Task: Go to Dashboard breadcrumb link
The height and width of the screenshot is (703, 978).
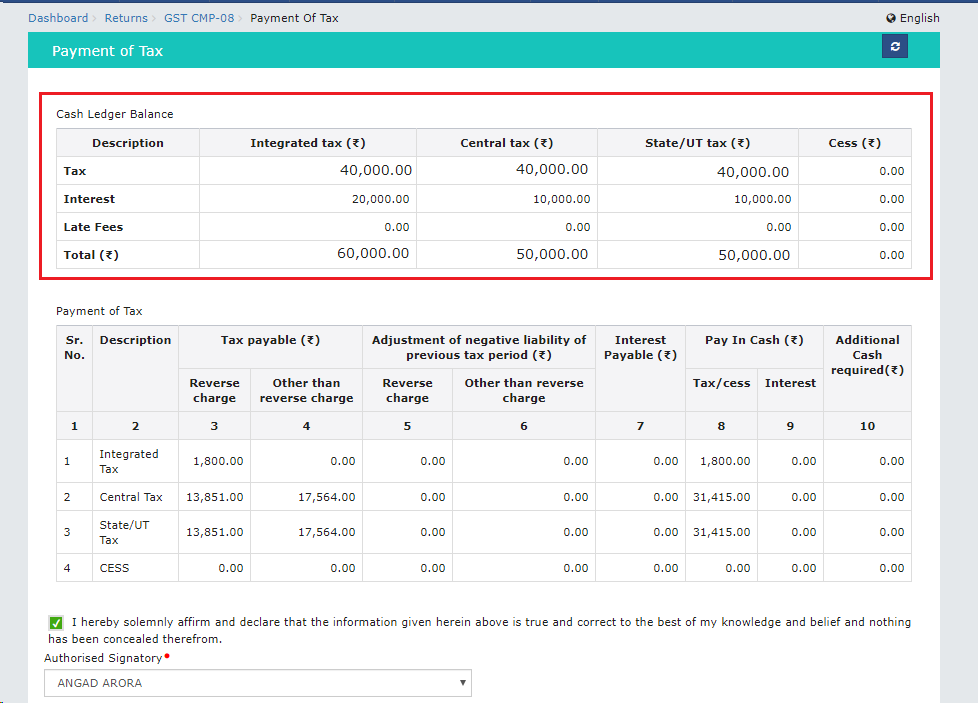Action: [58, 18]
